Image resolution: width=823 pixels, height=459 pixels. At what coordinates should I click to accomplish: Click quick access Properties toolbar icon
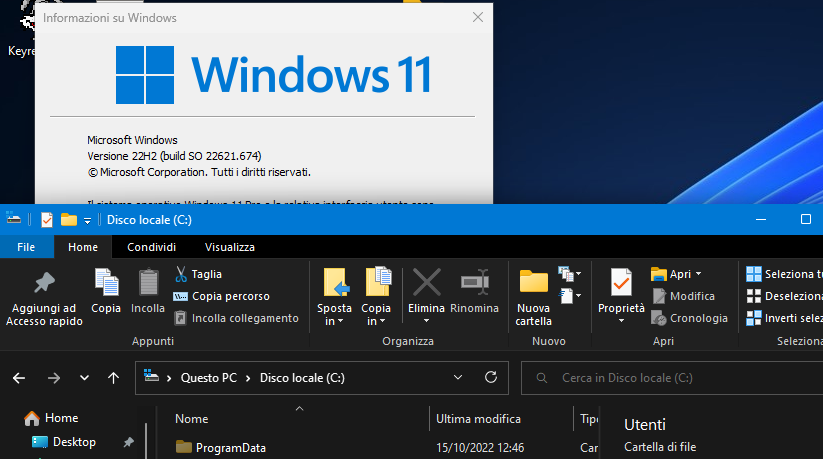47,220
